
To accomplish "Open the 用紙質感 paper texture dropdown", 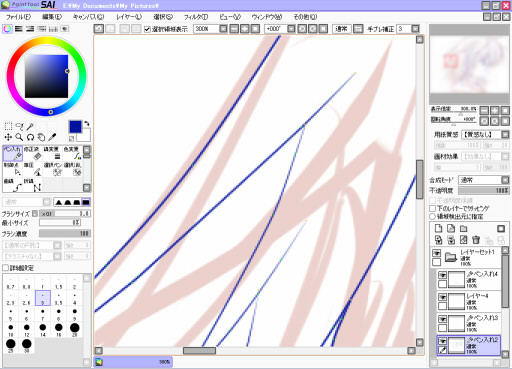I will [505, 135].
